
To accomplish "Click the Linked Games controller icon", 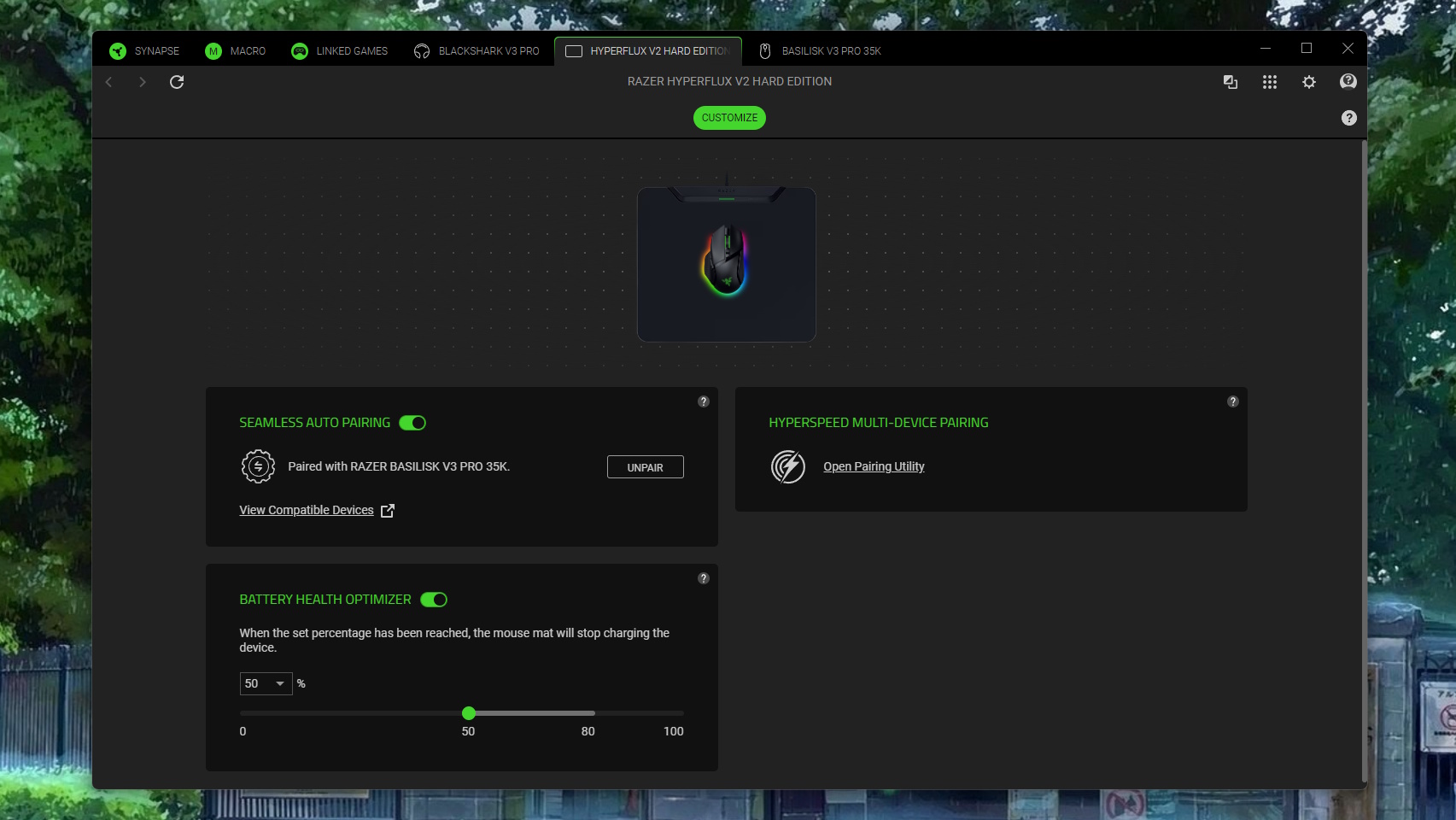I will click(x=299, y=50).
